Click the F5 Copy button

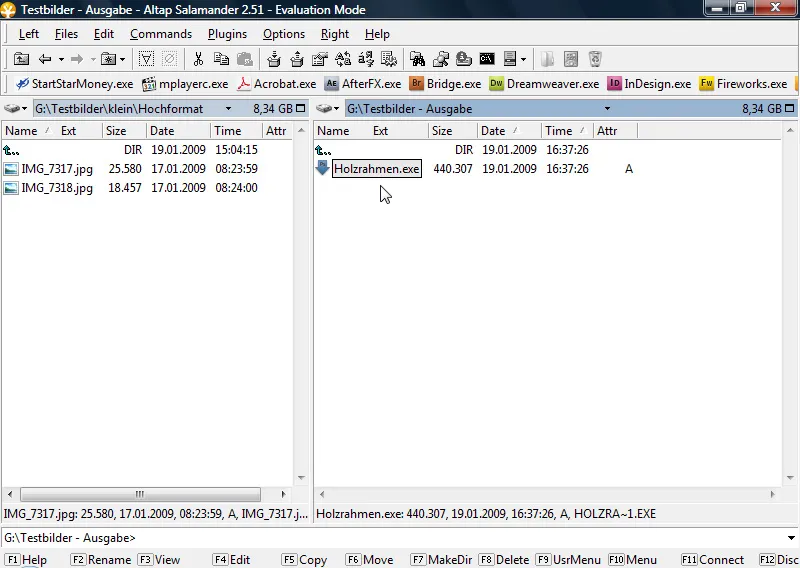305,560
